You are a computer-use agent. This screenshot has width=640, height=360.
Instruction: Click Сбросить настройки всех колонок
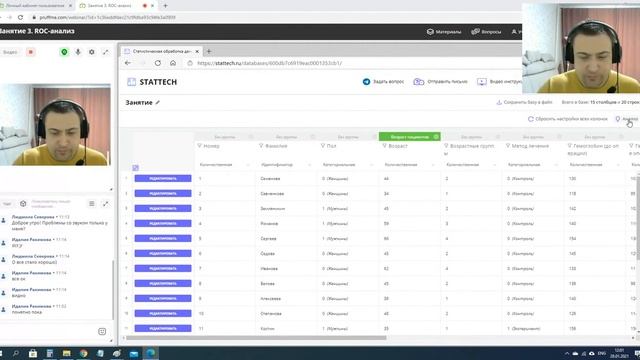click(x=568, y=119)
